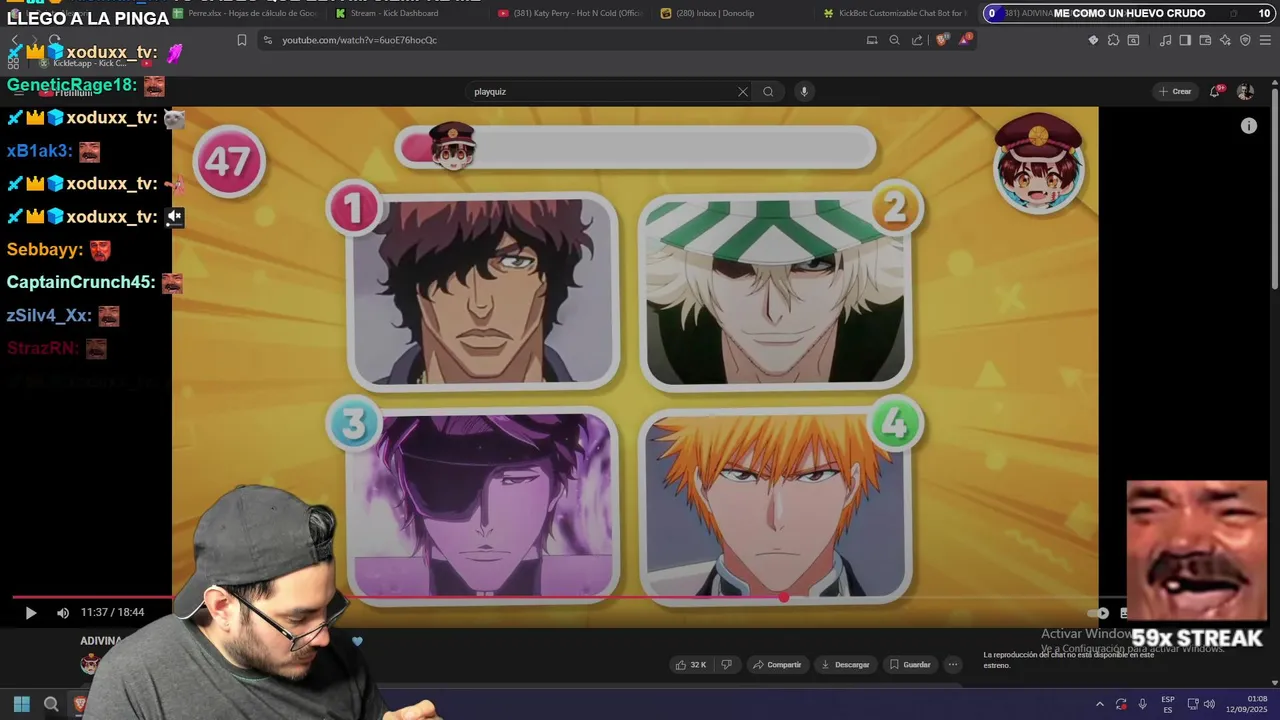The image size is (1280, 720).
Task: Click the microphone icon in system tray
Action: [1143, 704]
